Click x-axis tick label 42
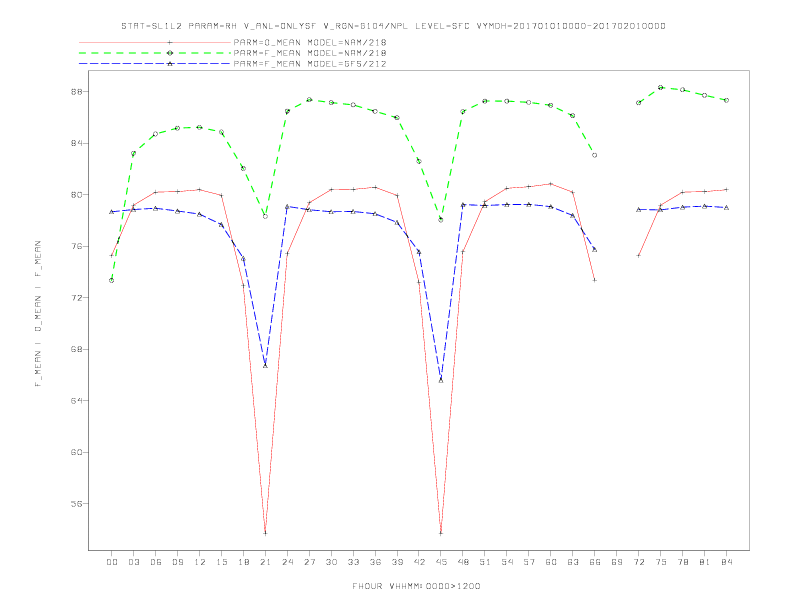This screenshot has width=792, height=612. click(x=419, y=562)
